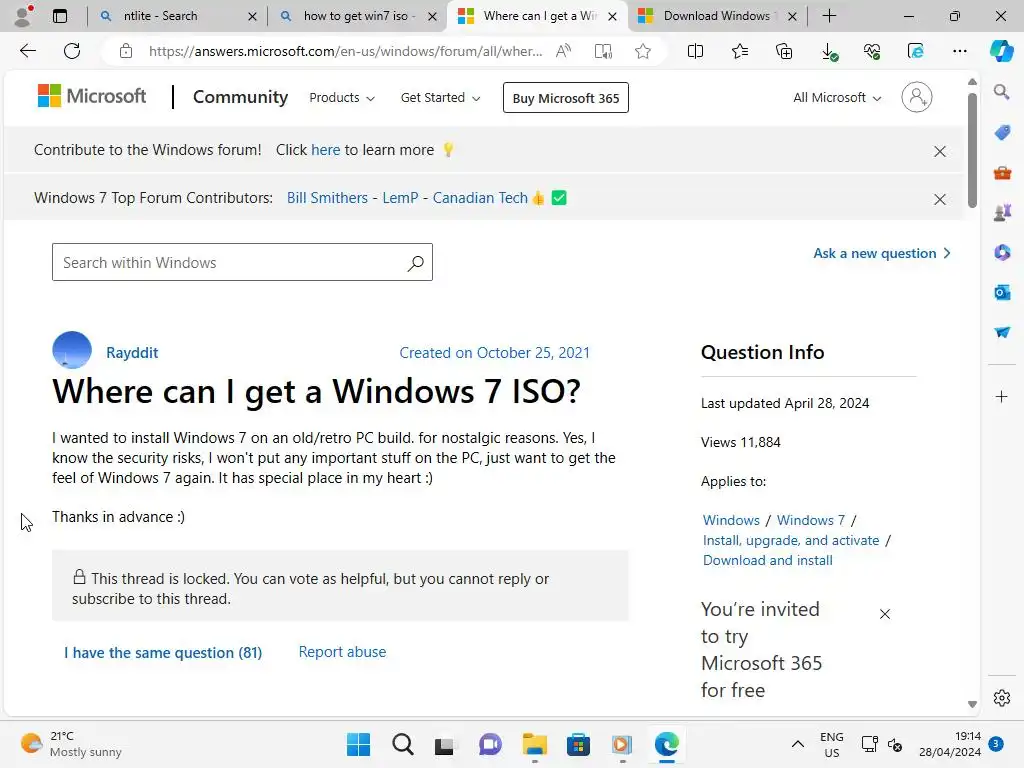The height and width of the screenshot is (768, 1024).
Task: Open Microsoft Store from taskbar
Action: (578, 744)
